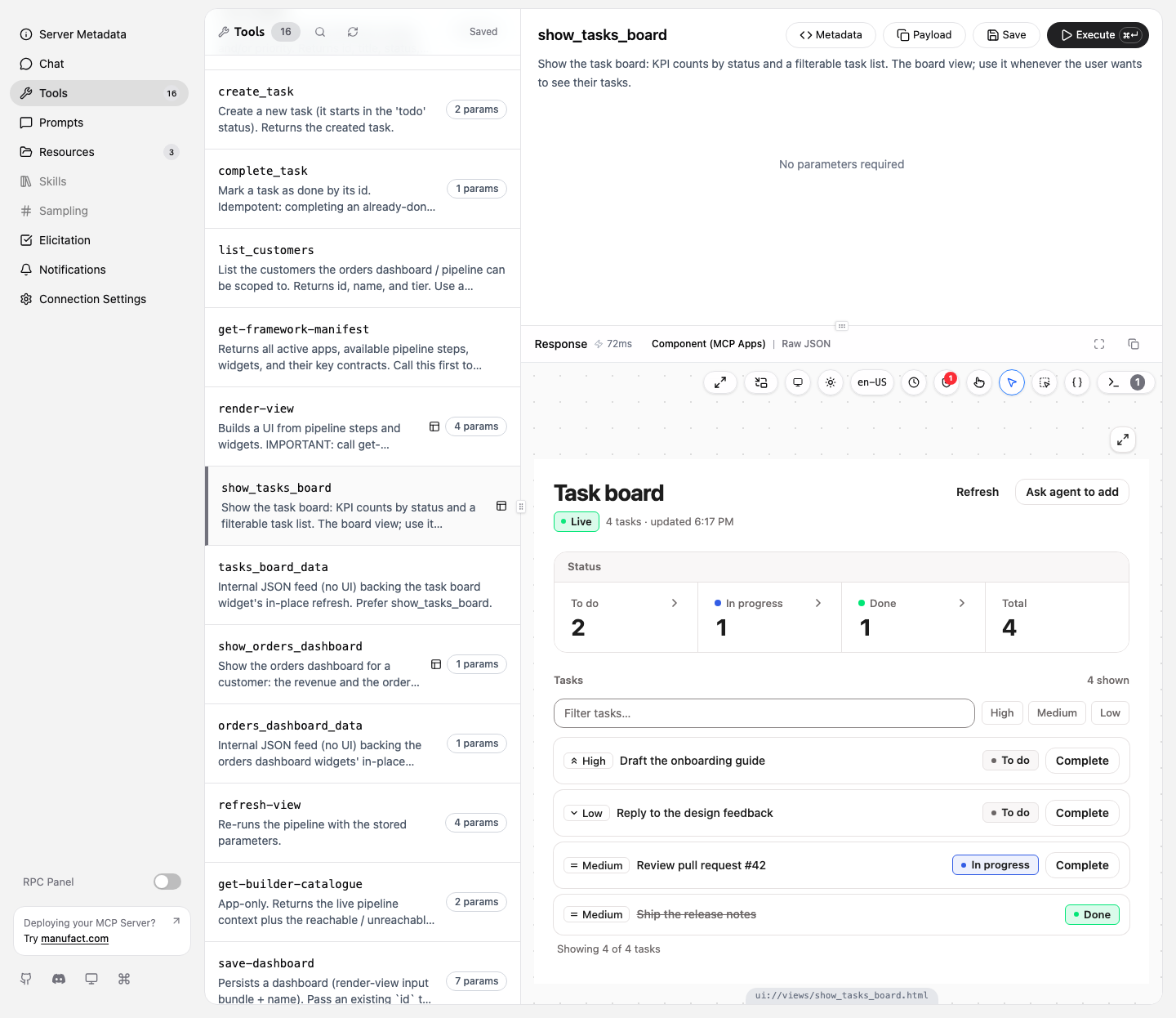Expand the To do status card chevron
The height and width of the screenshot is (1018, 1176).
coord(674,603)
